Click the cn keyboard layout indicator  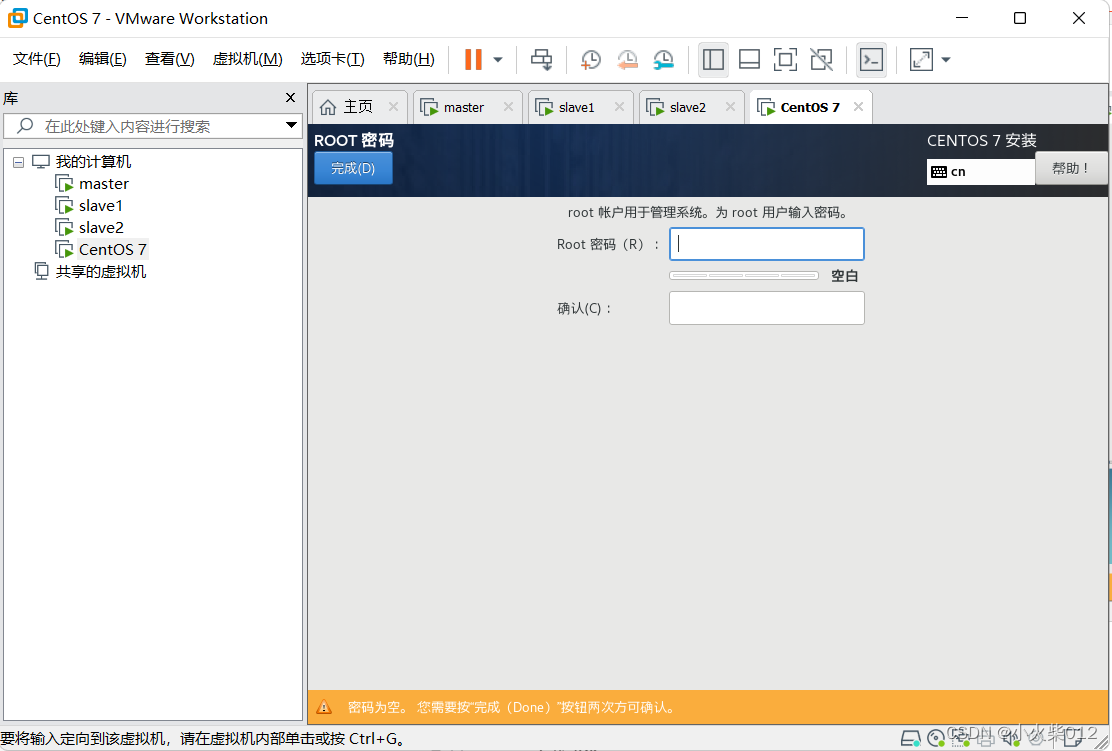pos(981,172)
